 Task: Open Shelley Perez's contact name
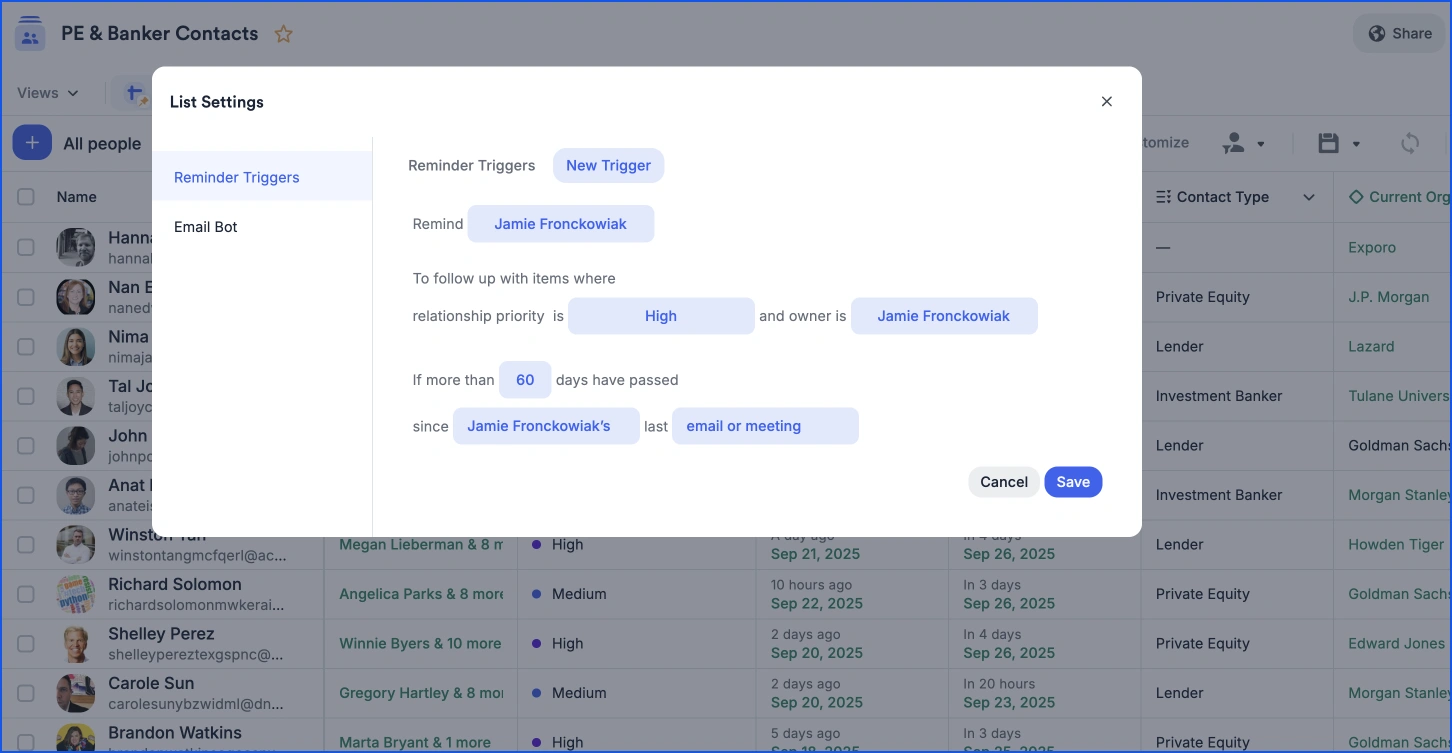click(x=161, y=634)
